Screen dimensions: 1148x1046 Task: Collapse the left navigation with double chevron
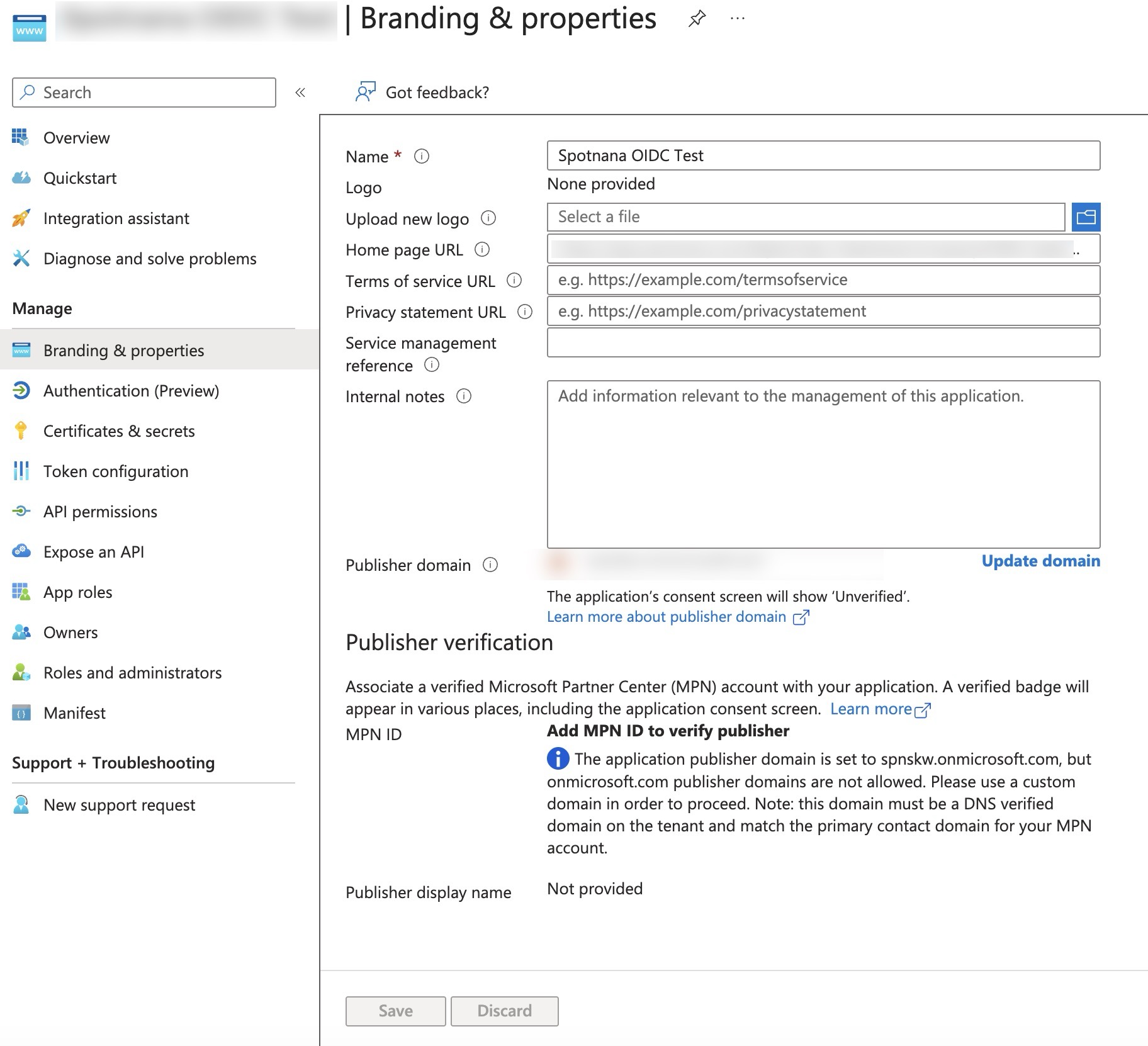point(300,93)
